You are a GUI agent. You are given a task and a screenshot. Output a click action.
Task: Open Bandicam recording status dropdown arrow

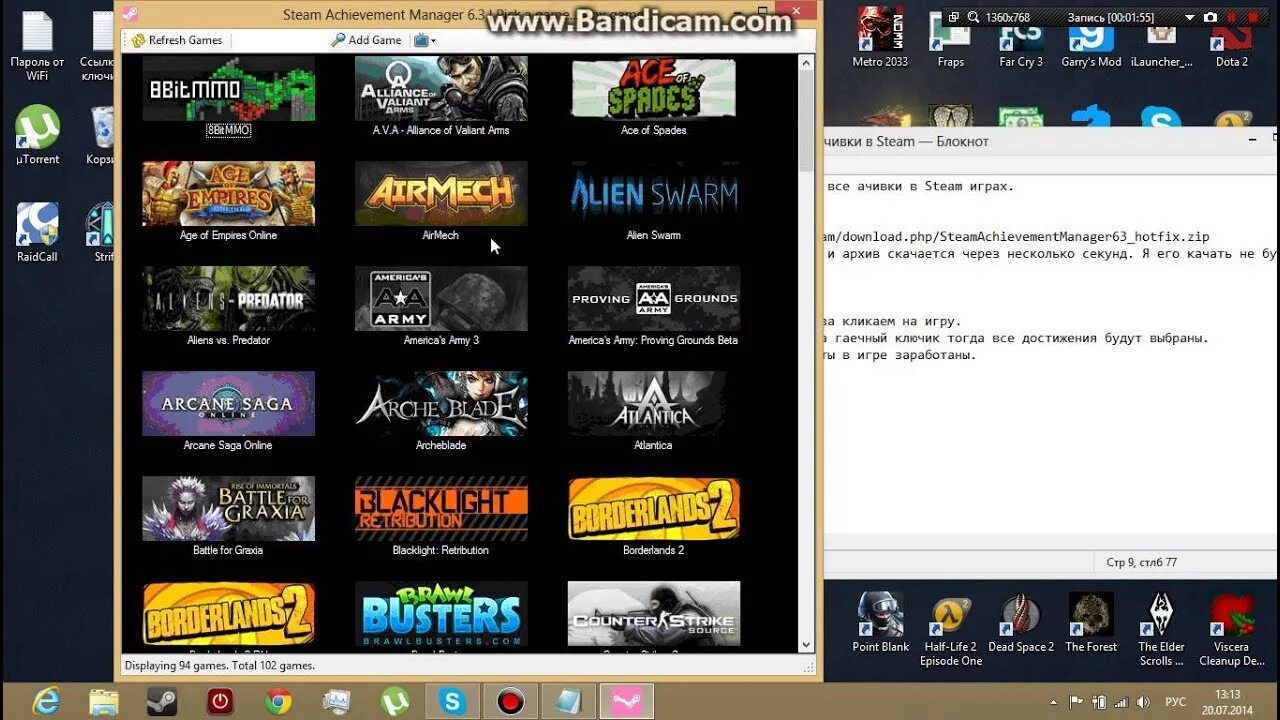pos(1190,17)
